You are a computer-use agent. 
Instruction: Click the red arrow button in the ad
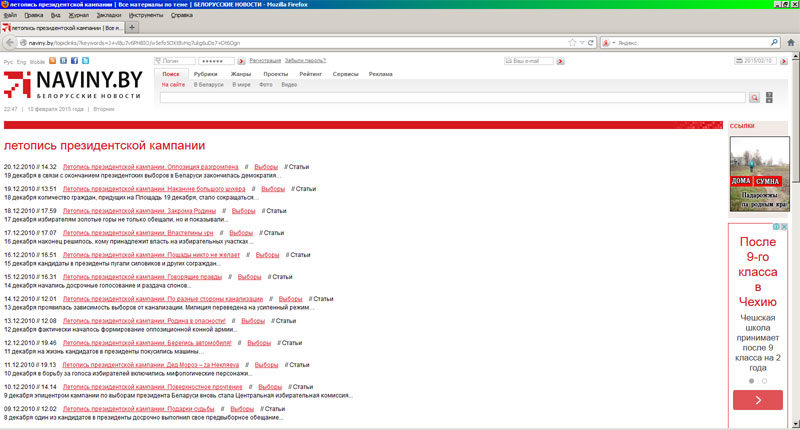coord(757,400)
